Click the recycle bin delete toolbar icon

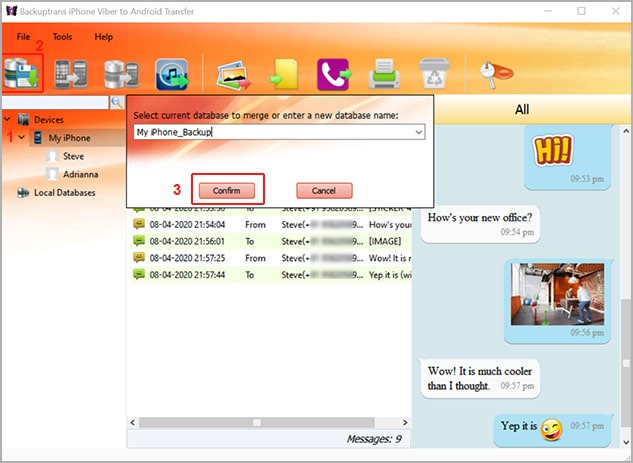pos(434,73)
